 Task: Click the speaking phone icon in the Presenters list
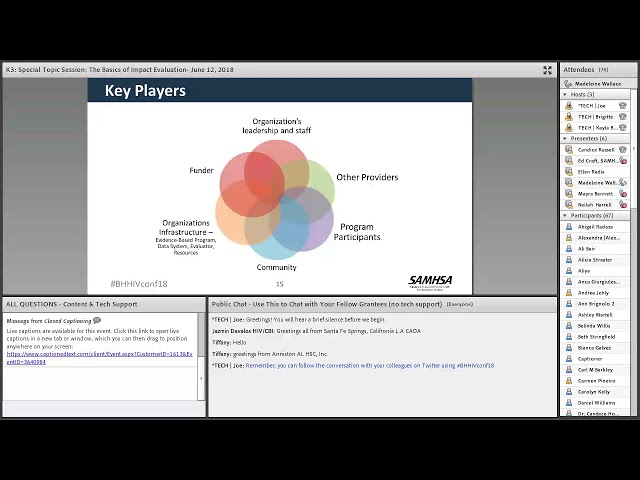[x=623, y=182]
